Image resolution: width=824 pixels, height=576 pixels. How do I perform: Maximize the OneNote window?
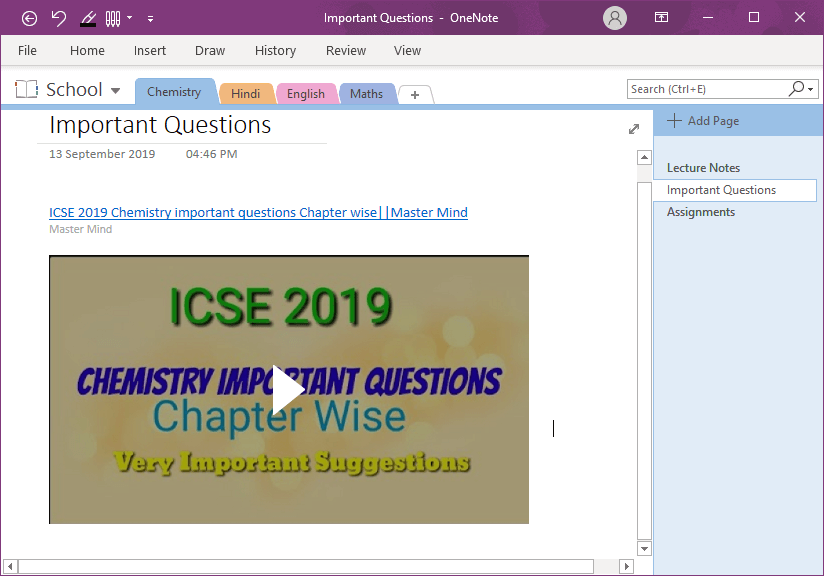click(x=754, y=17)
